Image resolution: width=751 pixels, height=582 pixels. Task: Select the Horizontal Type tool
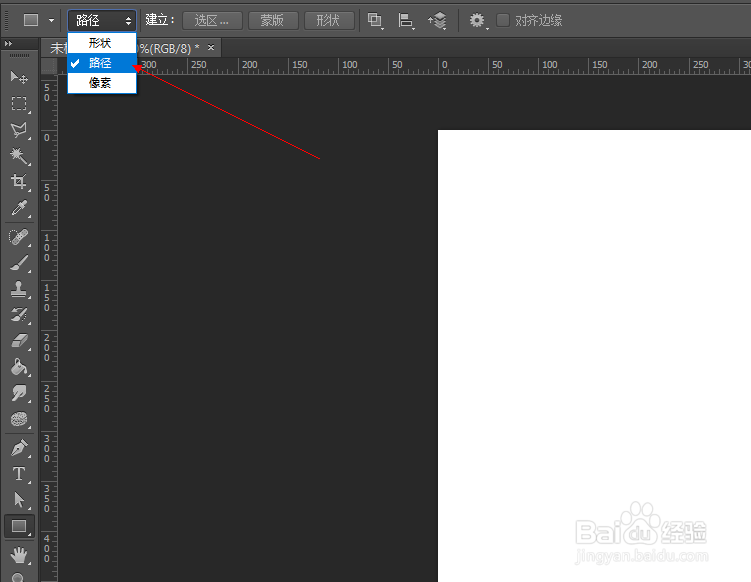click(19, 474)
